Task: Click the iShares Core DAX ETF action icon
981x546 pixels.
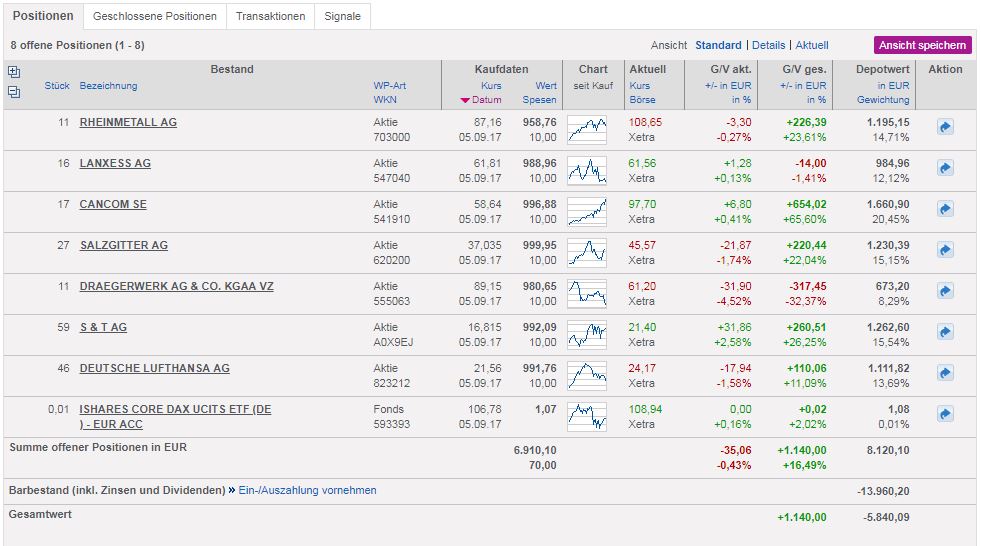Action: click(x=944, y=414)
